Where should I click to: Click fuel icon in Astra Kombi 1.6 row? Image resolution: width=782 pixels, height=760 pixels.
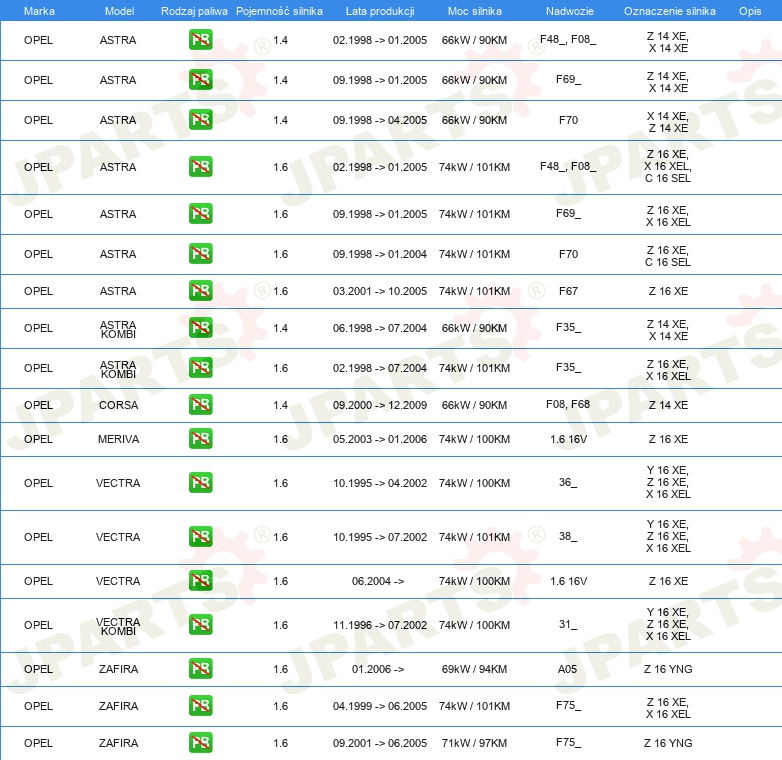tap(200, 368)
